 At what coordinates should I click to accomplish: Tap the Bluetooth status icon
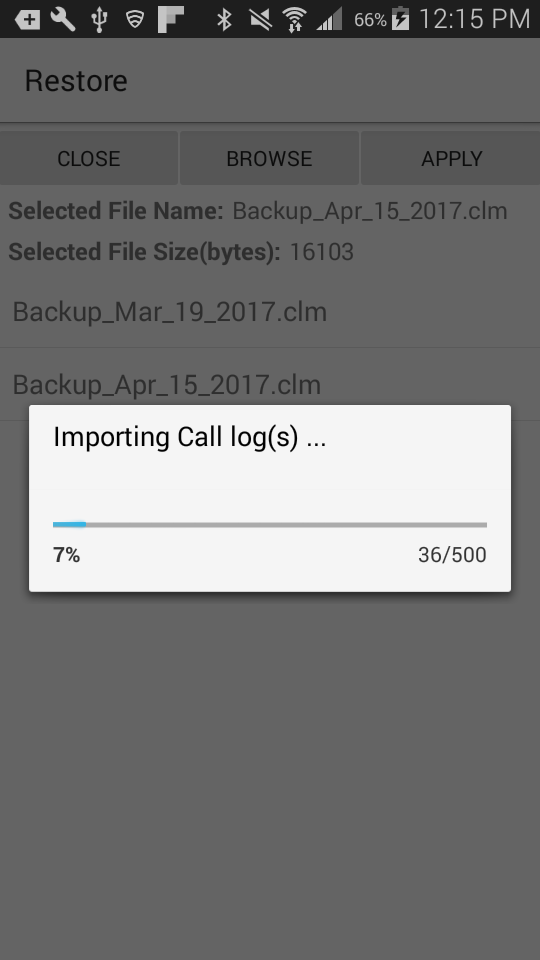(225, 20)
